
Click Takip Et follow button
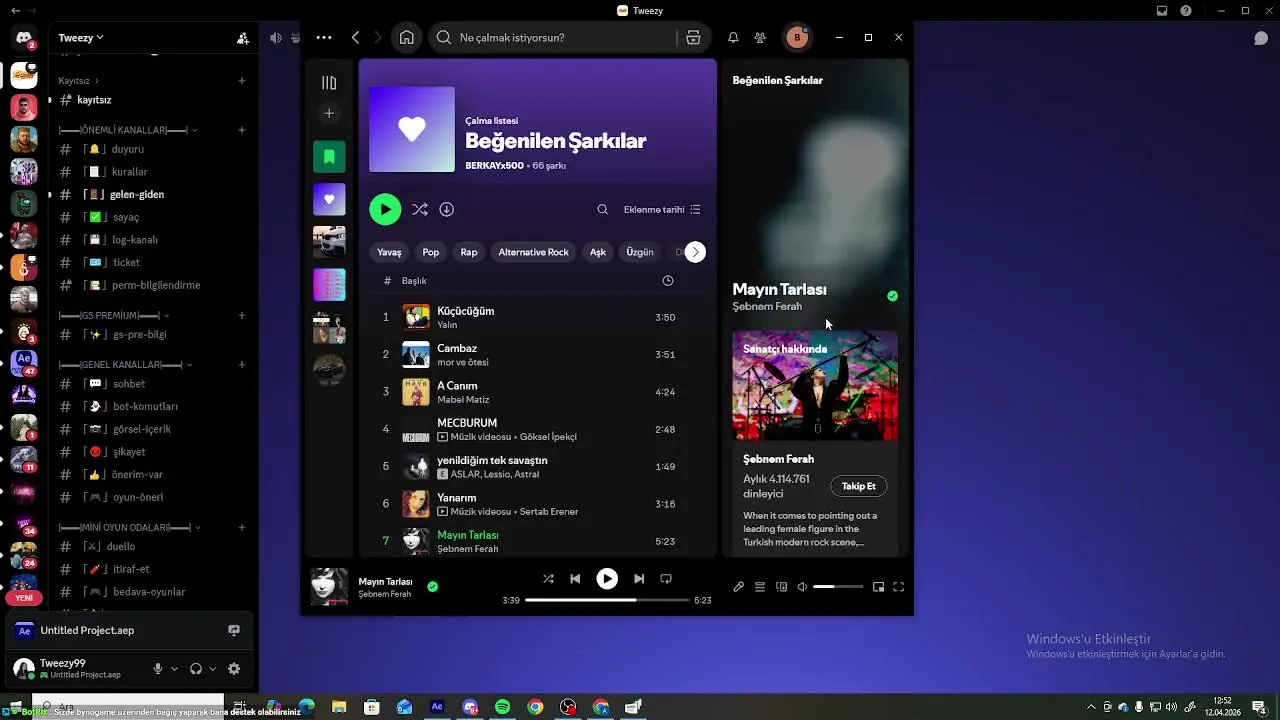click(x=858, y=487)
